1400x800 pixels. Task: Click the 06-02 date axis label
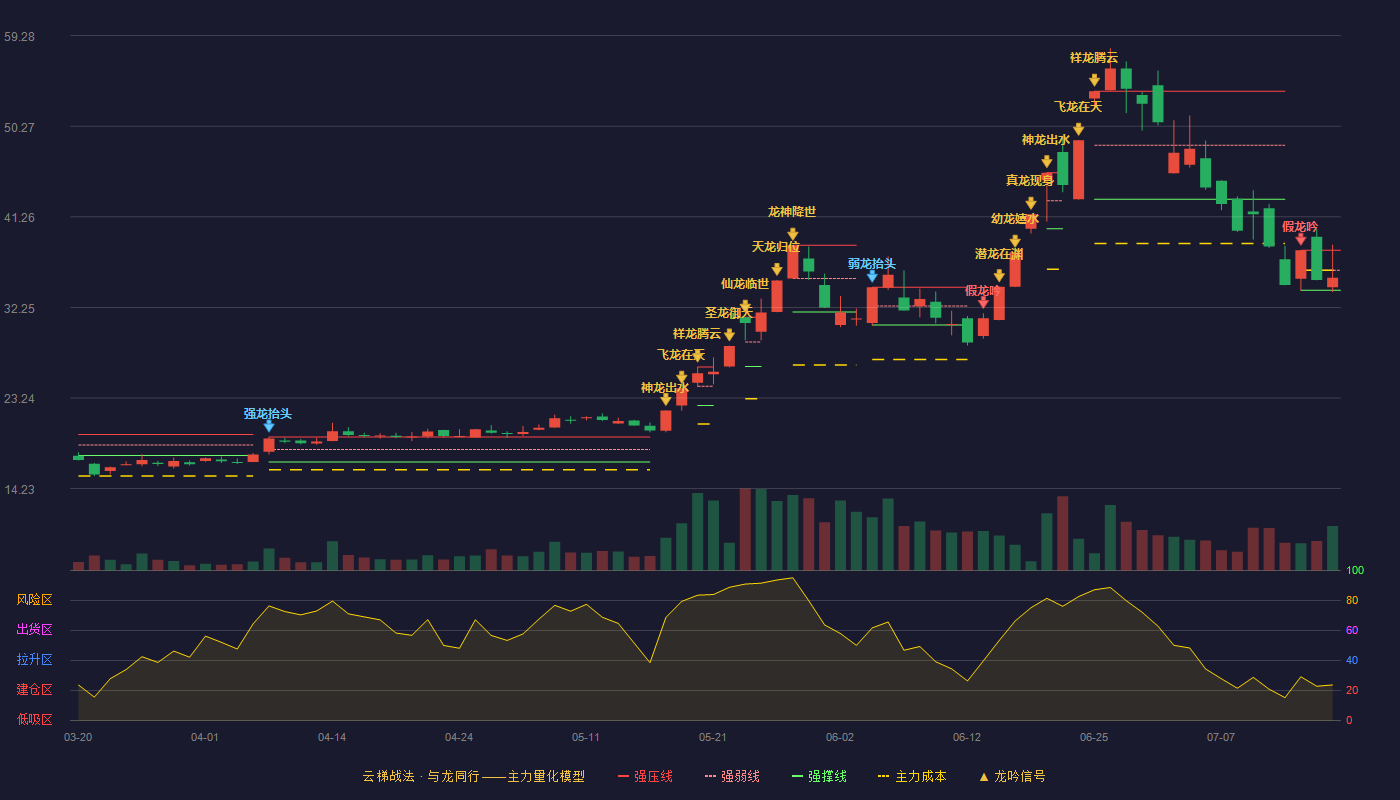click(x=840, y=737)
